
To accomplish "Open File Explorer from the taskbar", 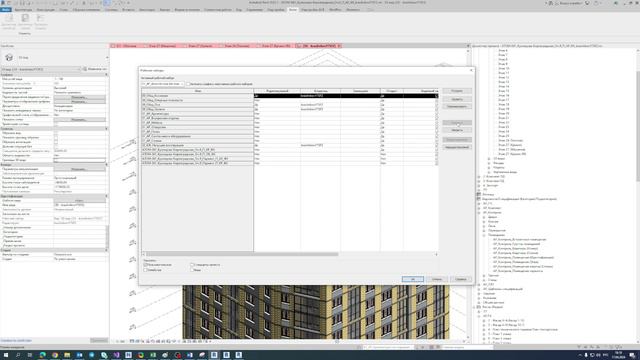I will [67, 355].
